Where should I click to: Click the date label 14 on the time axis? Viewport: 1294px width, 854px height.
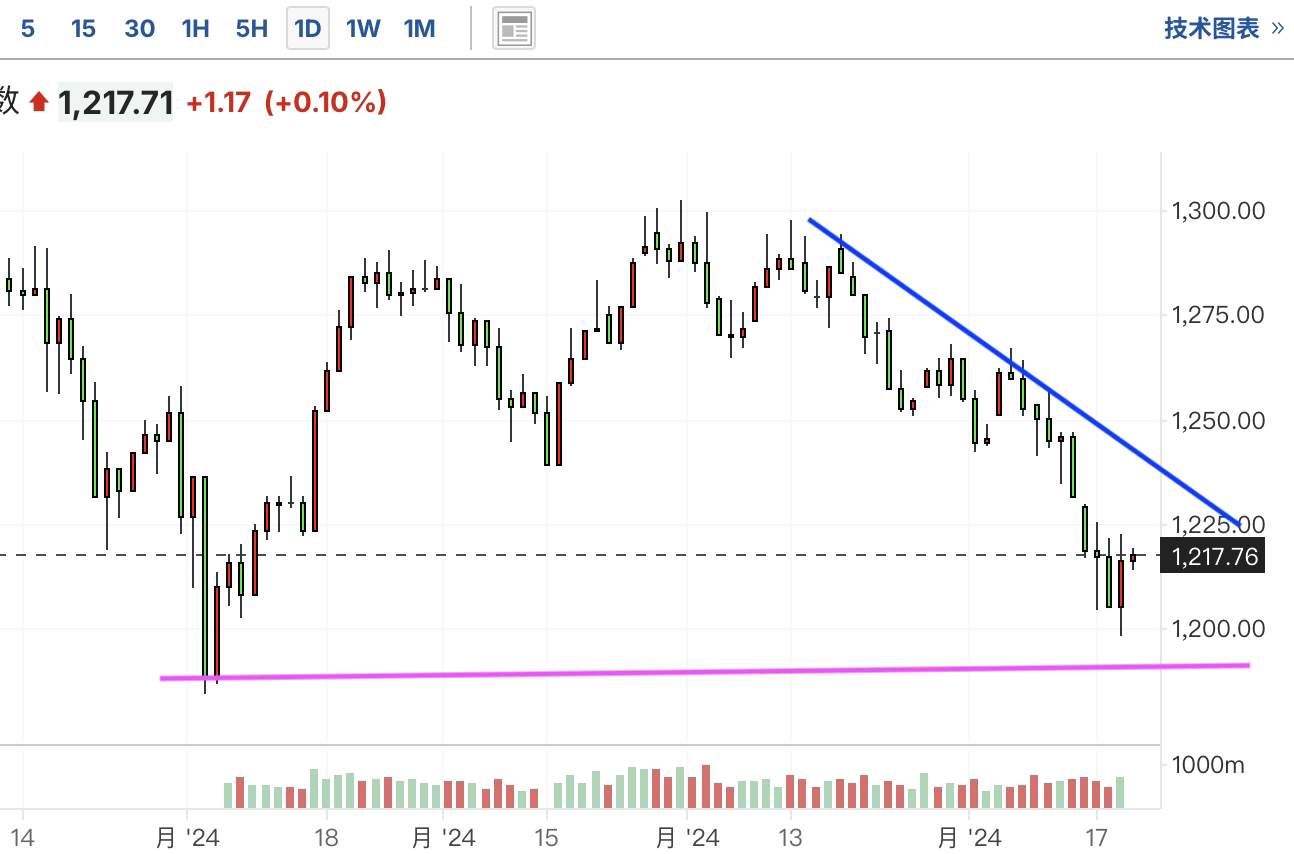pyautogui.click(x=22, y=836)
